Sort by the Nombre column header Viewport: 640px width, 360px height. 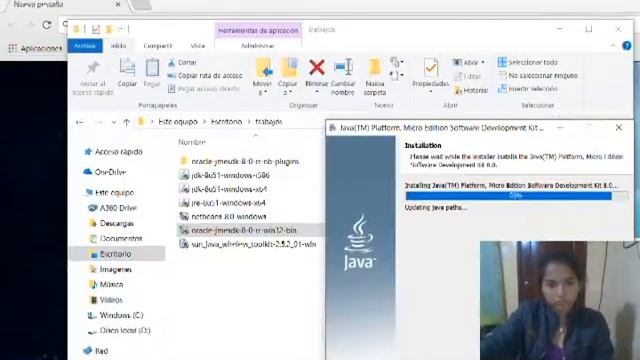tap(191, 142)
